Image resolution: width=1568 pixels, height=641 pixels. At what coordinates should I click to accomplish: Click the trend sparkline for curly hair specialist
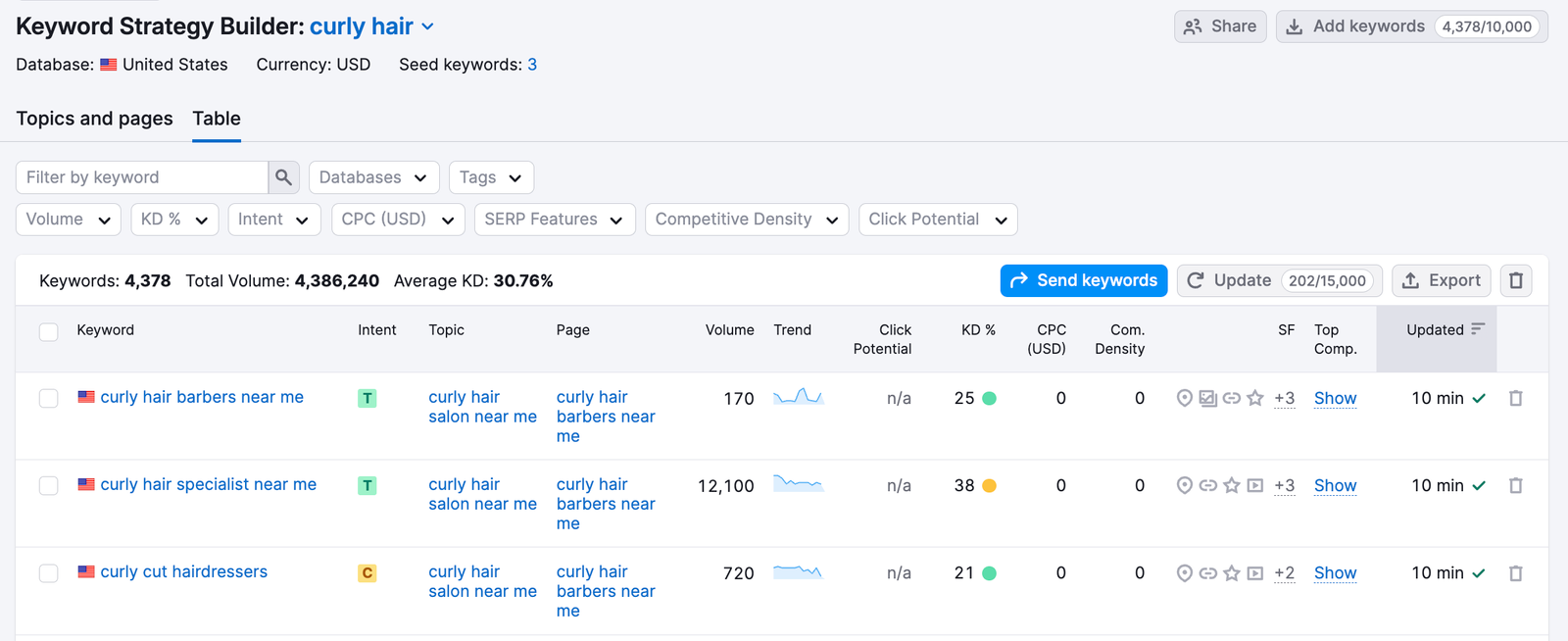(798, 484)
